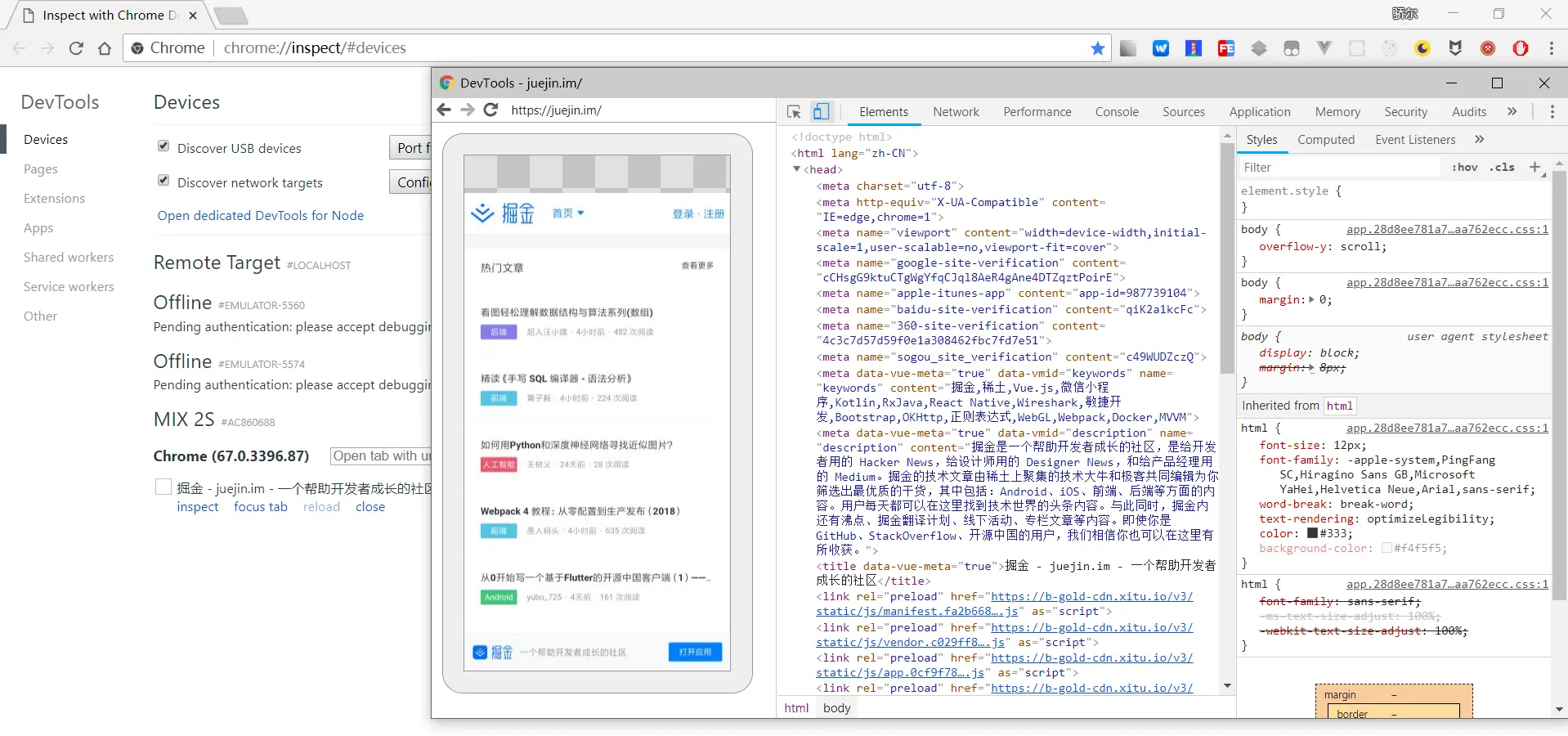Click the focus tab link
The height and width of the screenshot is (736, 1568).
click(x=261, y=507)
